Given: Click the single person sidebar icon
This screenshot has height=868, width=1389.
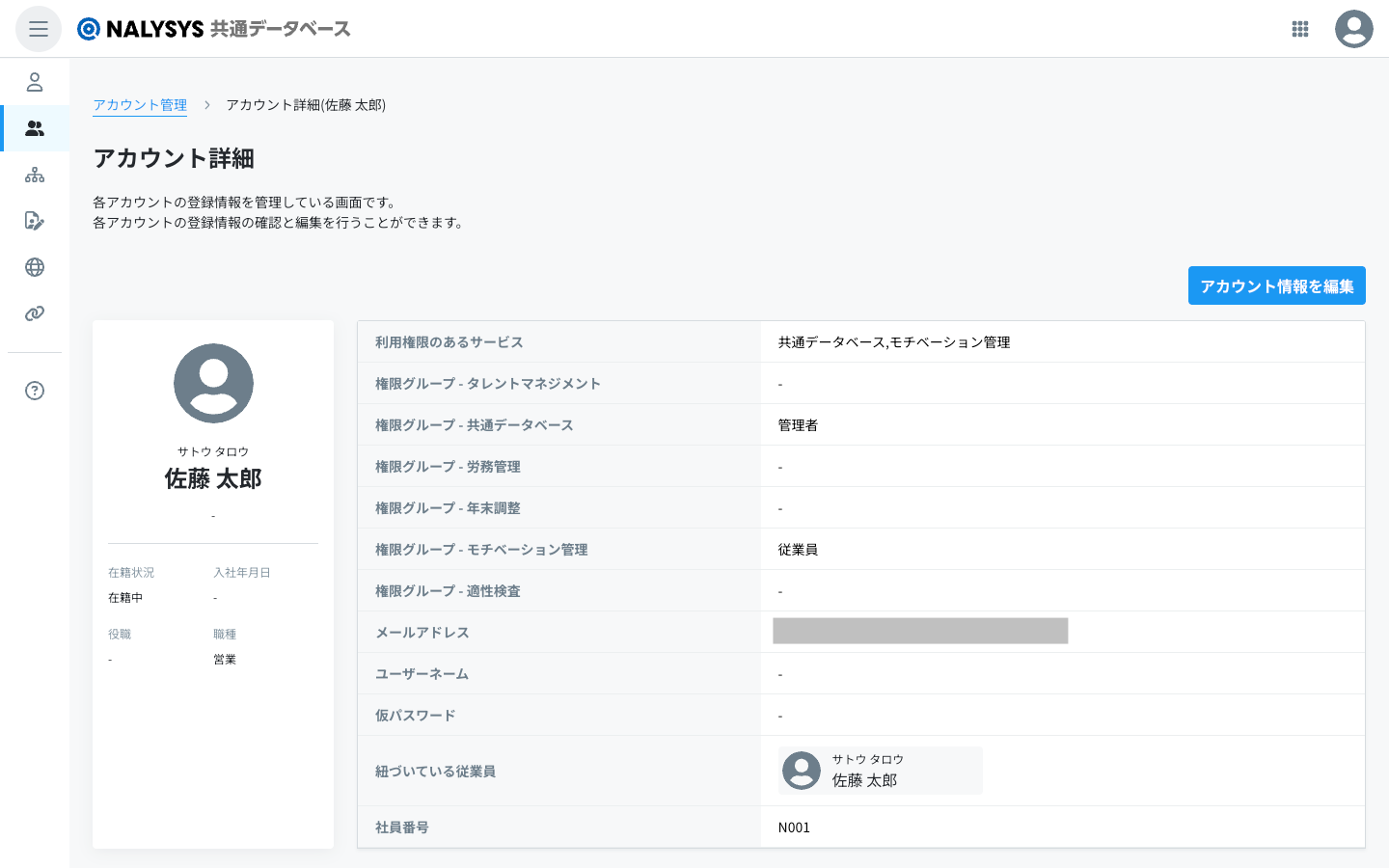Looking at the screenshot, I should coord(35,82).
